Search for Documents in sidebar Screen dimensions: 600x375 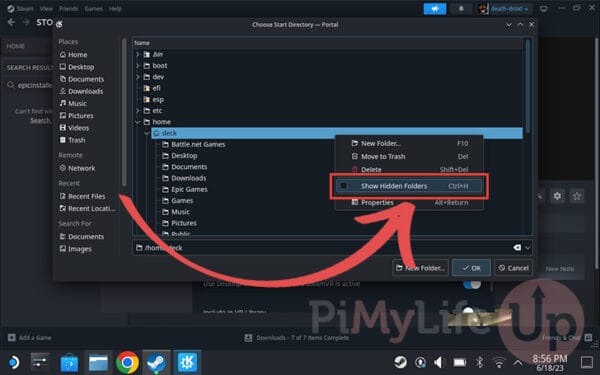click(82, 237)
